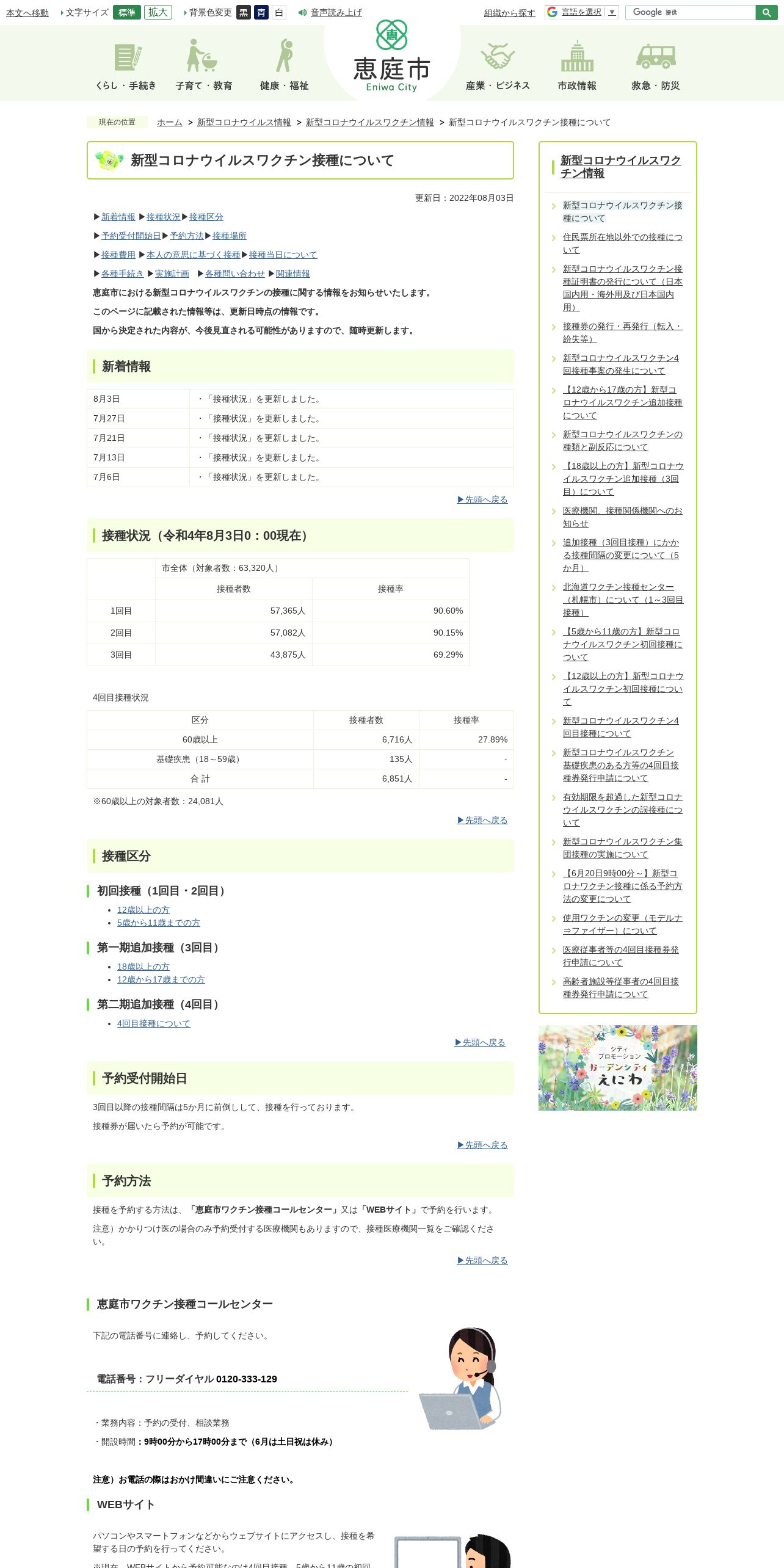Open the 12歳以上の方 first-dose link
Screen dimensions: 784x1568
[x=143, y=910]
